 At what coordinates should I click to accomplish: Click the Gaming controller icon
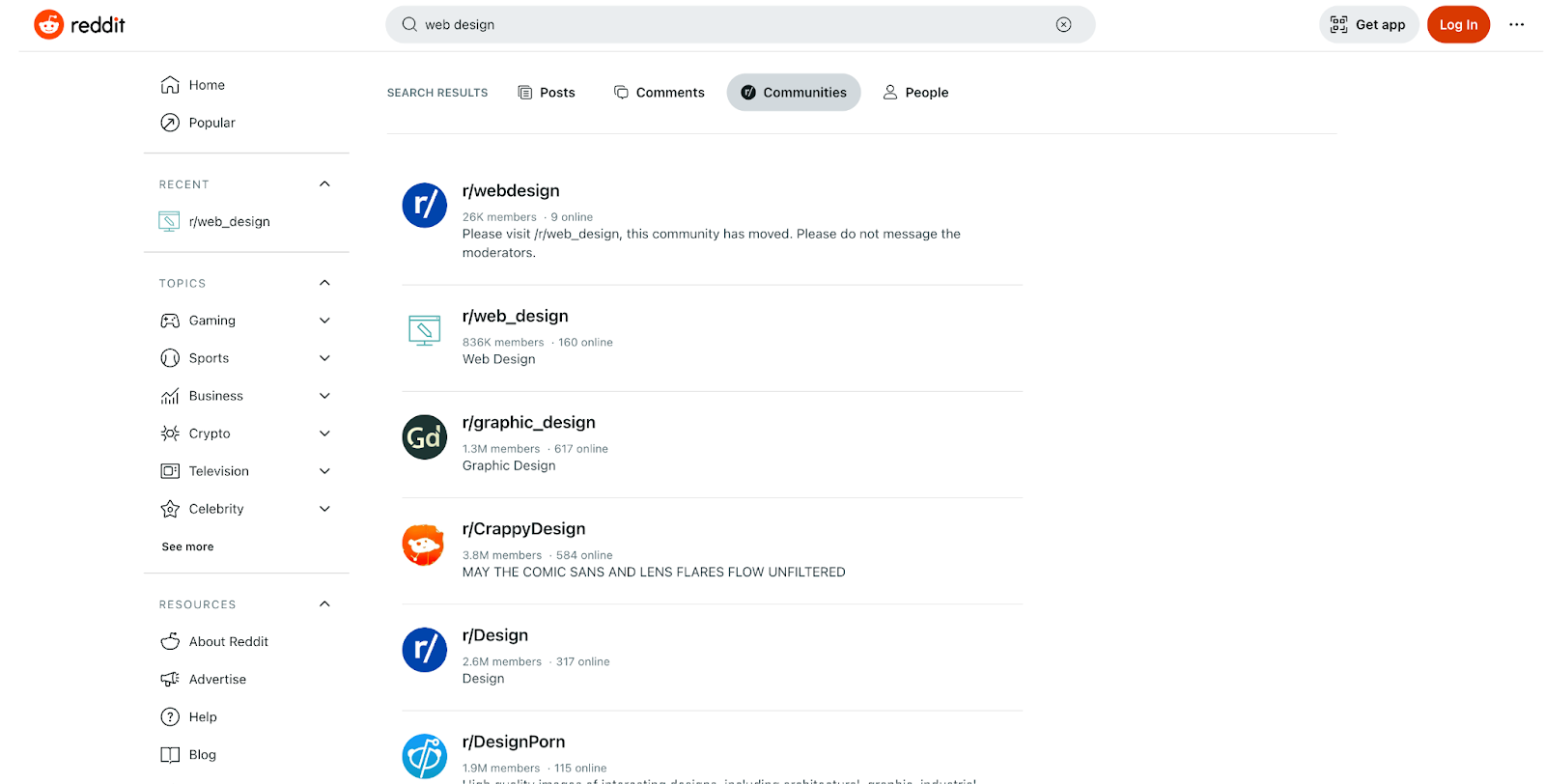170,321
